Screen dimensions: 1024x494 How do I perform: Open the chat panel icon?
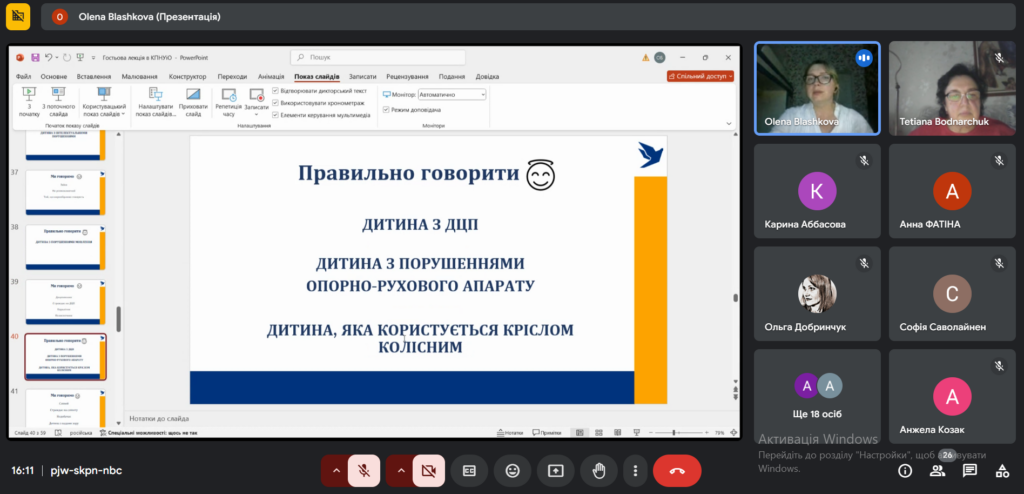pyautogui.click(x=968, y=470)
